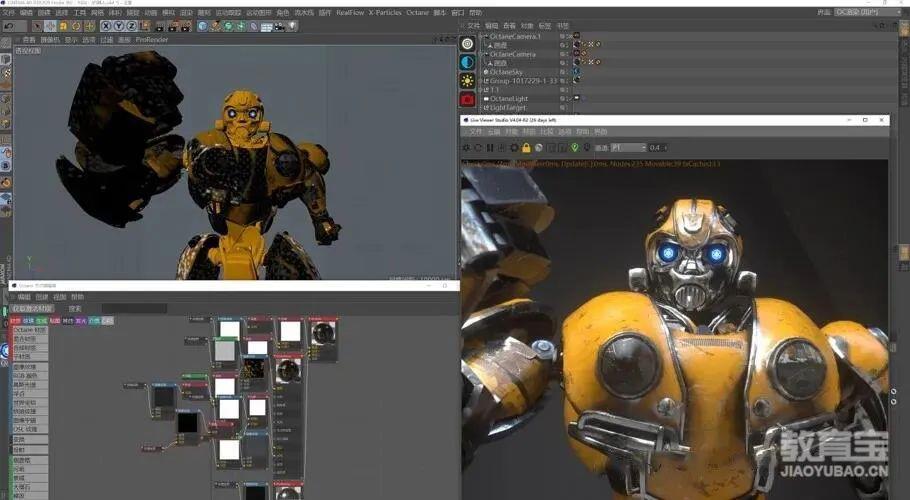Click the green pin picker in Live Viewer
This screenshot has height=500, width=910.
[x=575, y=148]
